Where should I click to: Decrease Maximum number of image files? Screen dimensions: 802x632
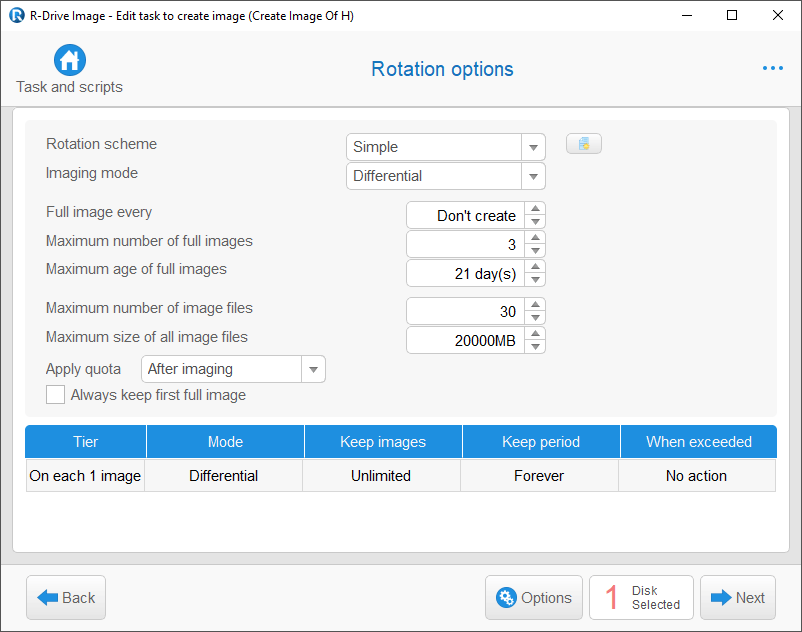pos(535,318)
